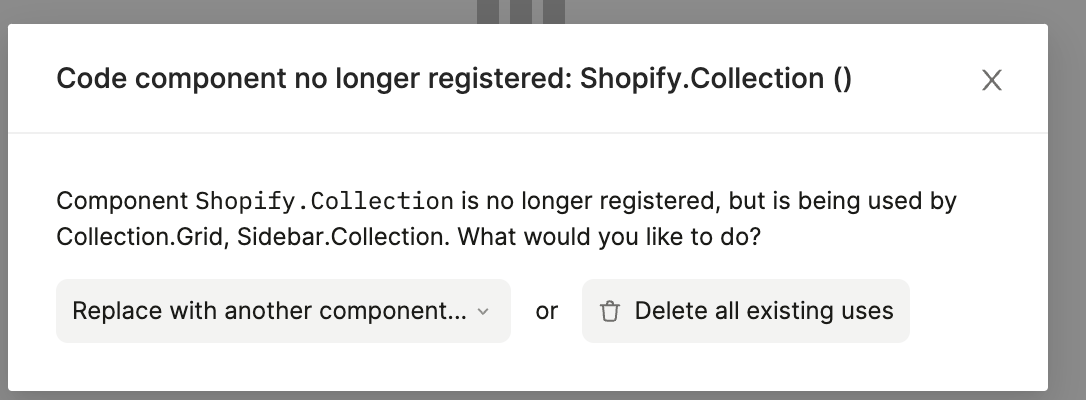Click the dimmed backdrop above the dialog's left side
1086x400 pixels.
click(x=200, y=11)
